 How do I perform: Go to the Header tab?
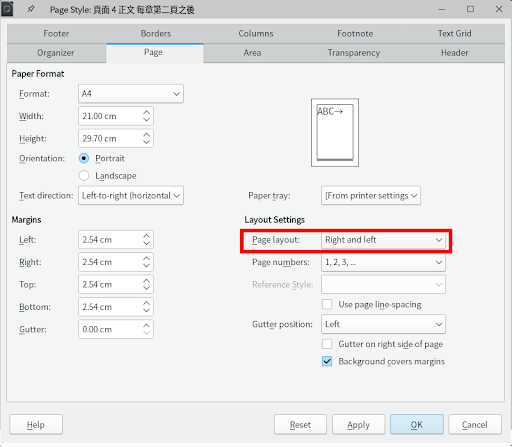(455, 53)
